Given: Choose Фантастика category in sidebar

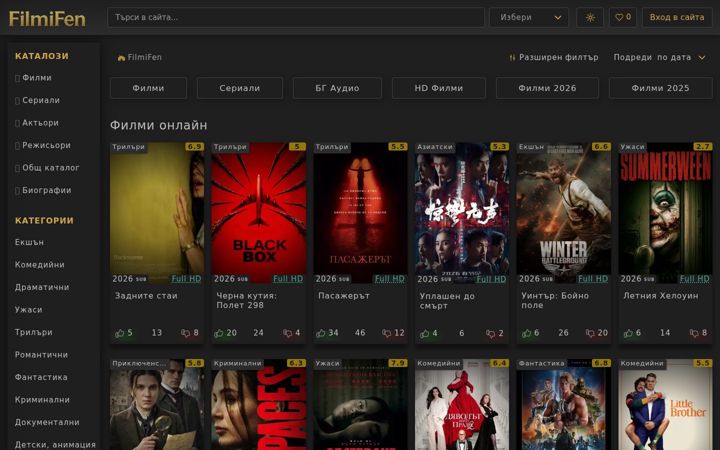Looking at the screenshot, I should pos(41,377).
